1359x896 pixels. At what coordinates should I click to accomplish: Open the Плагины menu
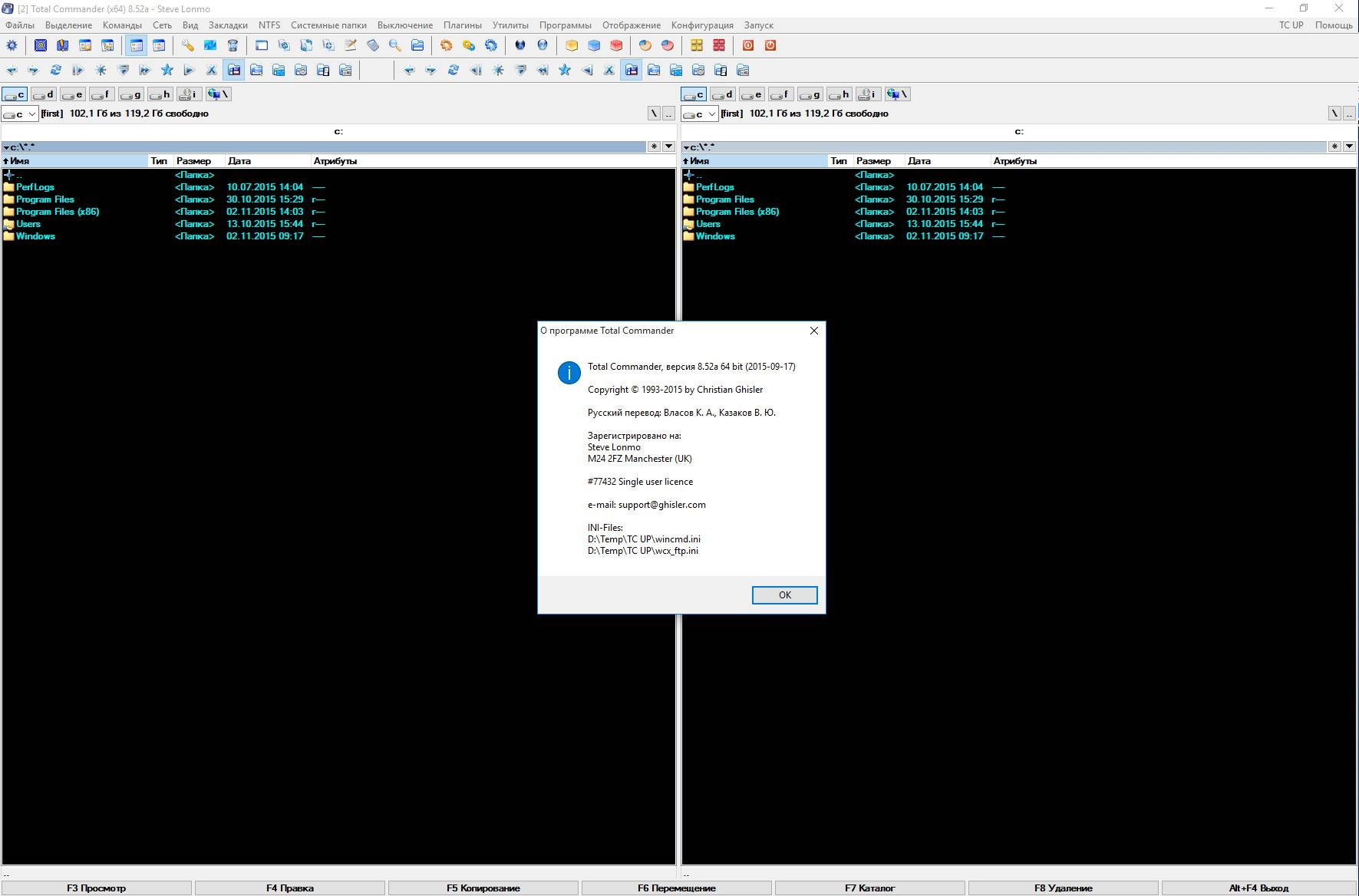coord(463,25)
